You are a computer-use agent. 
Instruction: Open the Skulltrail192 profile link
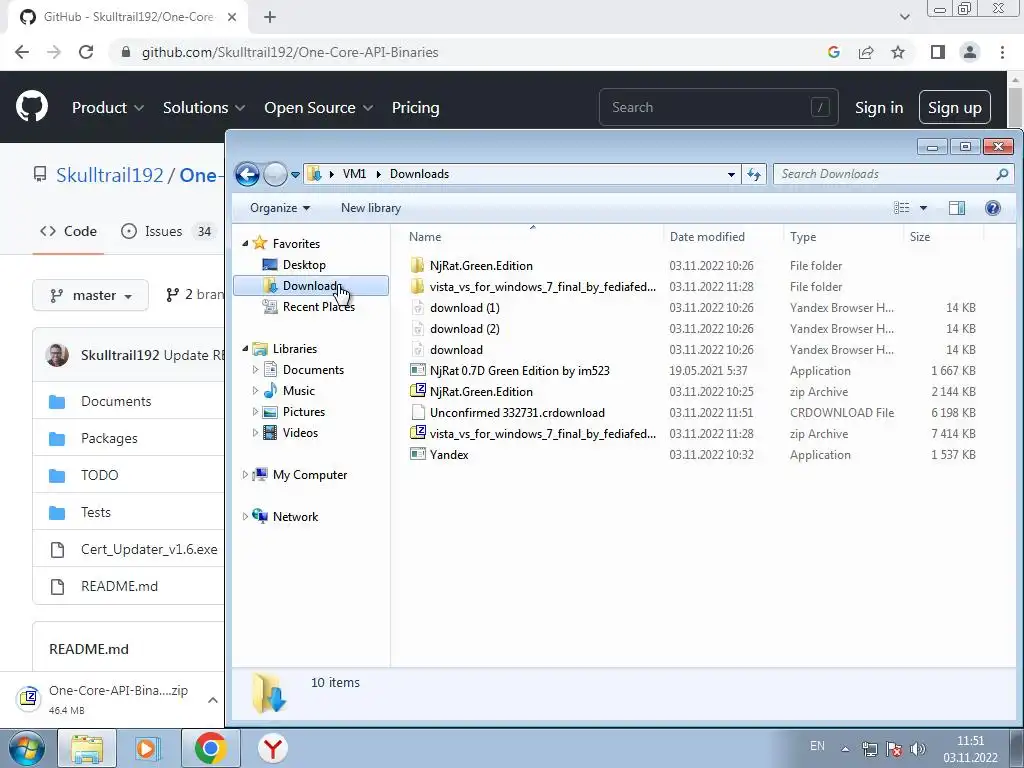tap(110, 175)
